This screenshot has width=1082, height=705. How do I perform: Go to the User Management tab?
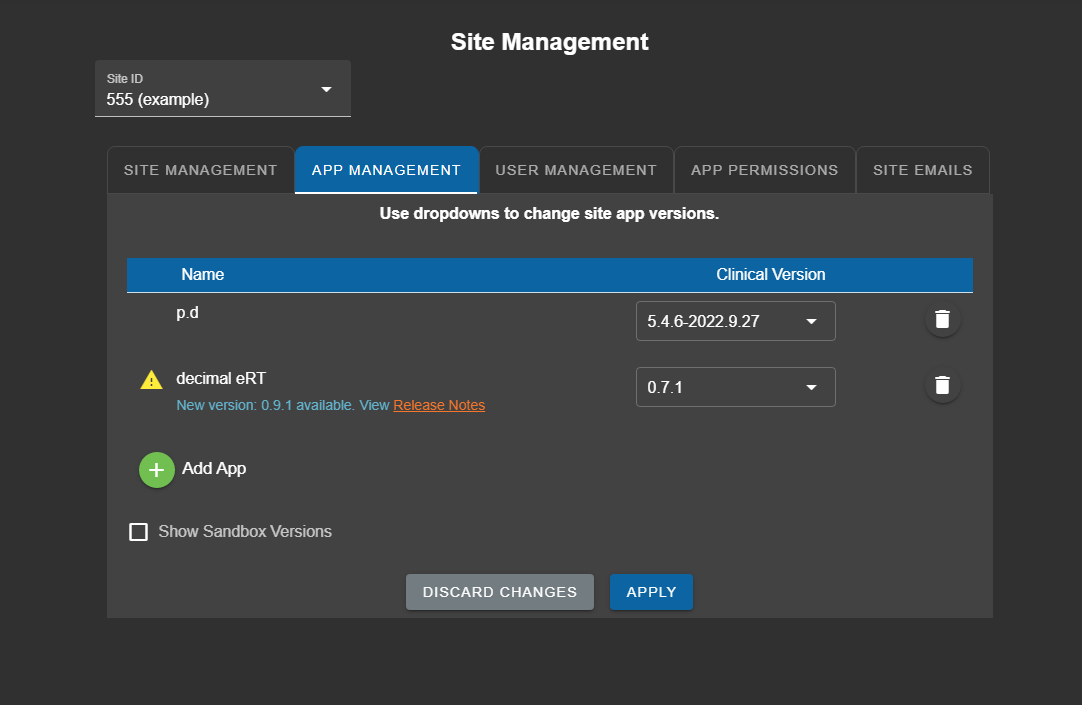(576, 170)
